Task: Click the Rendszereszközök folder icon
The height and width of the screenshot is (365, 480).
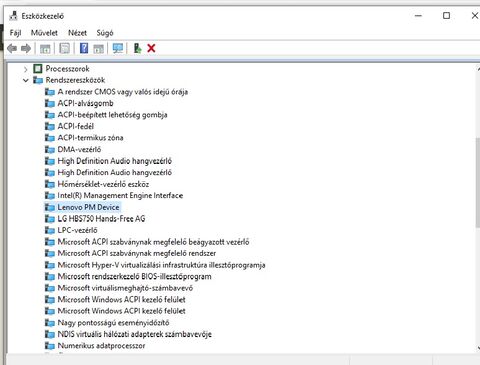Action: click(38, 80)
